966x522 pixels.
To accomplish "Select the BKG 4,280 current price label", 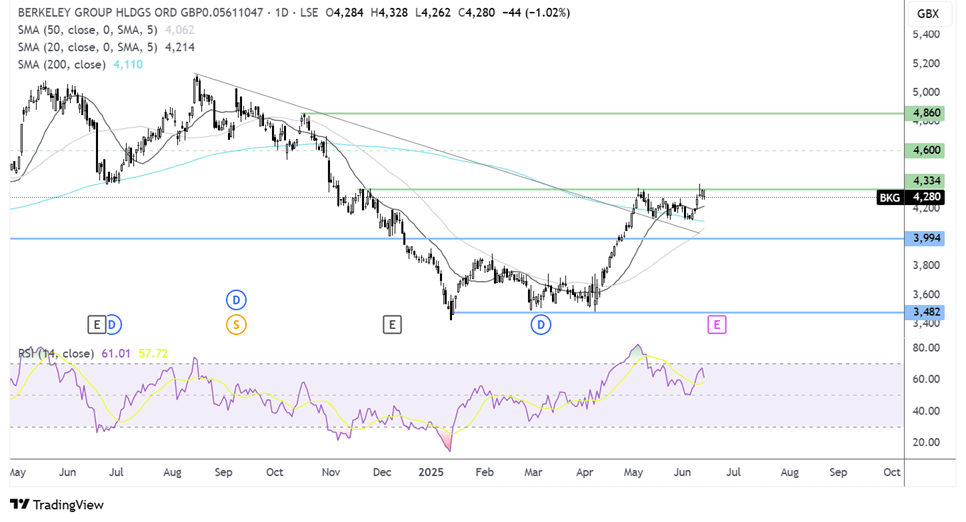I will pyautogui.click(x=911, y=197).
